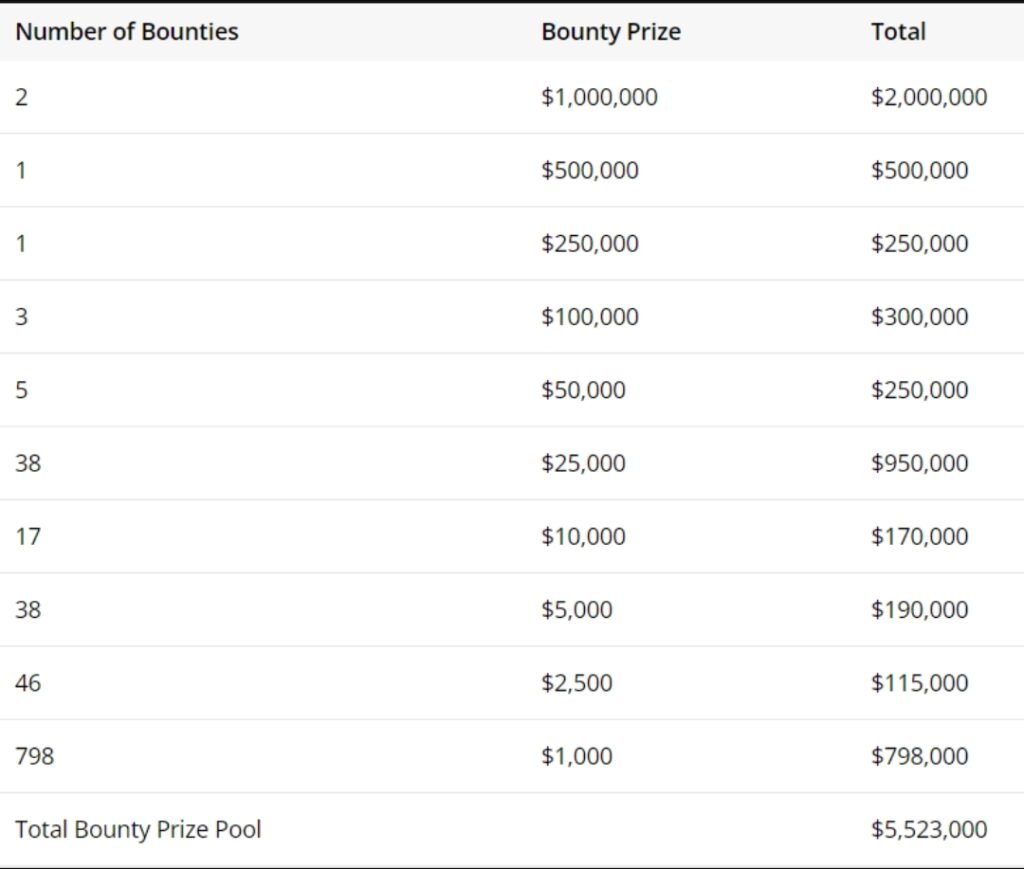Screen dimensions: 1024x869
Task: Click the "Total" column header
Action: tap(898, 32)
